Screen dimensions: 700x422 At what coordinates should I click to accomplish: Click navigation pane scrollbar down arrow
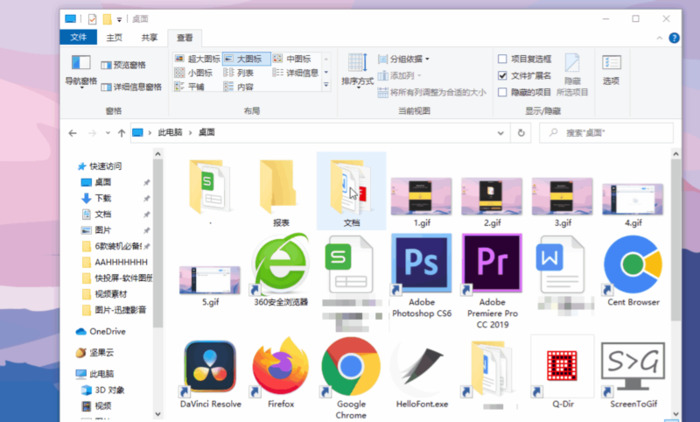[x=158, y=414]
